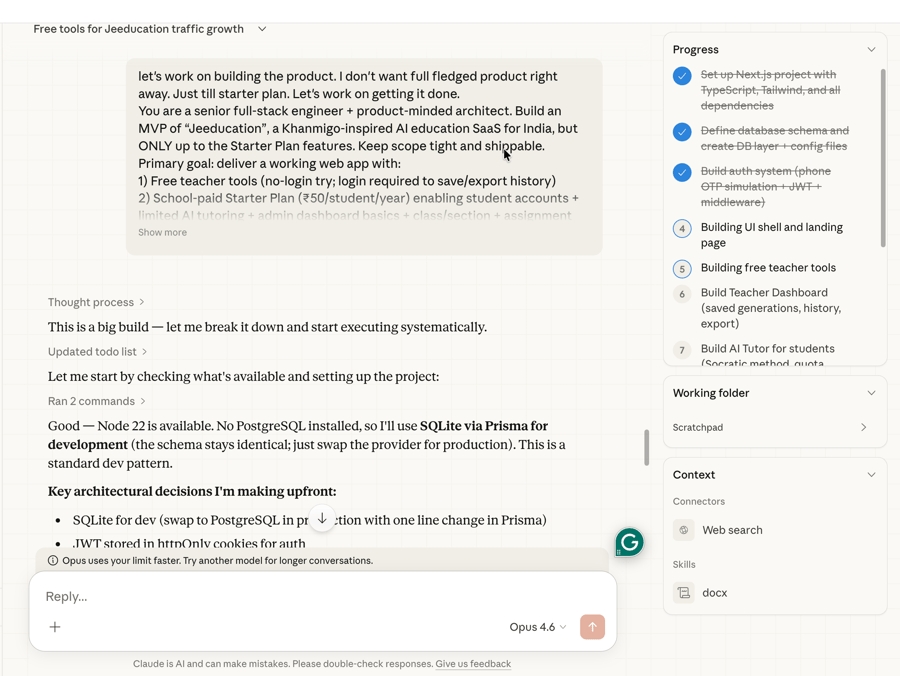900x676 pixels.
Task: Expand the Thought process section
Action: coord(96,302)
